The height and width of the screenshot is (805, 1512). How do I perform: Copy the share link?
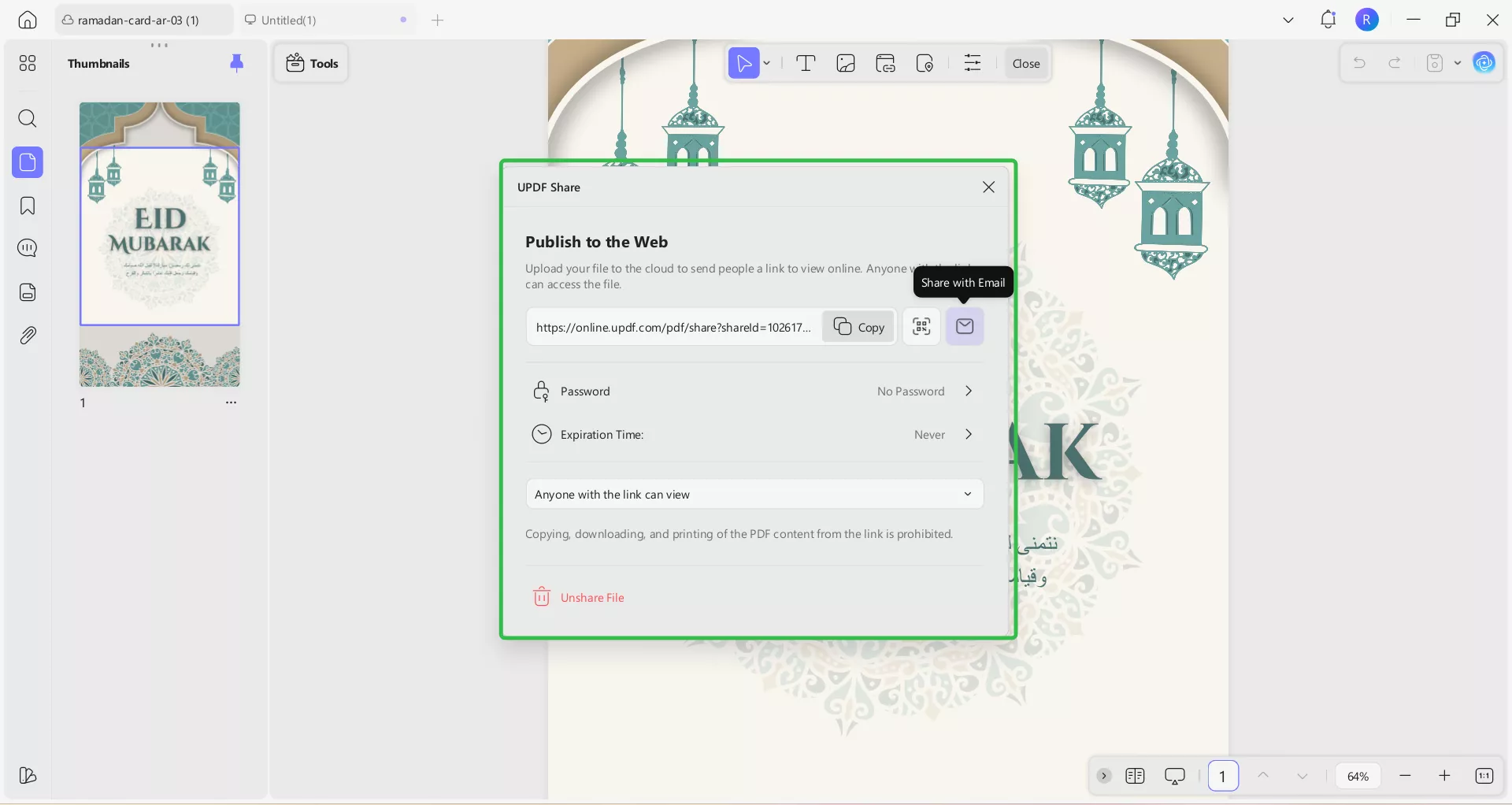858,327
